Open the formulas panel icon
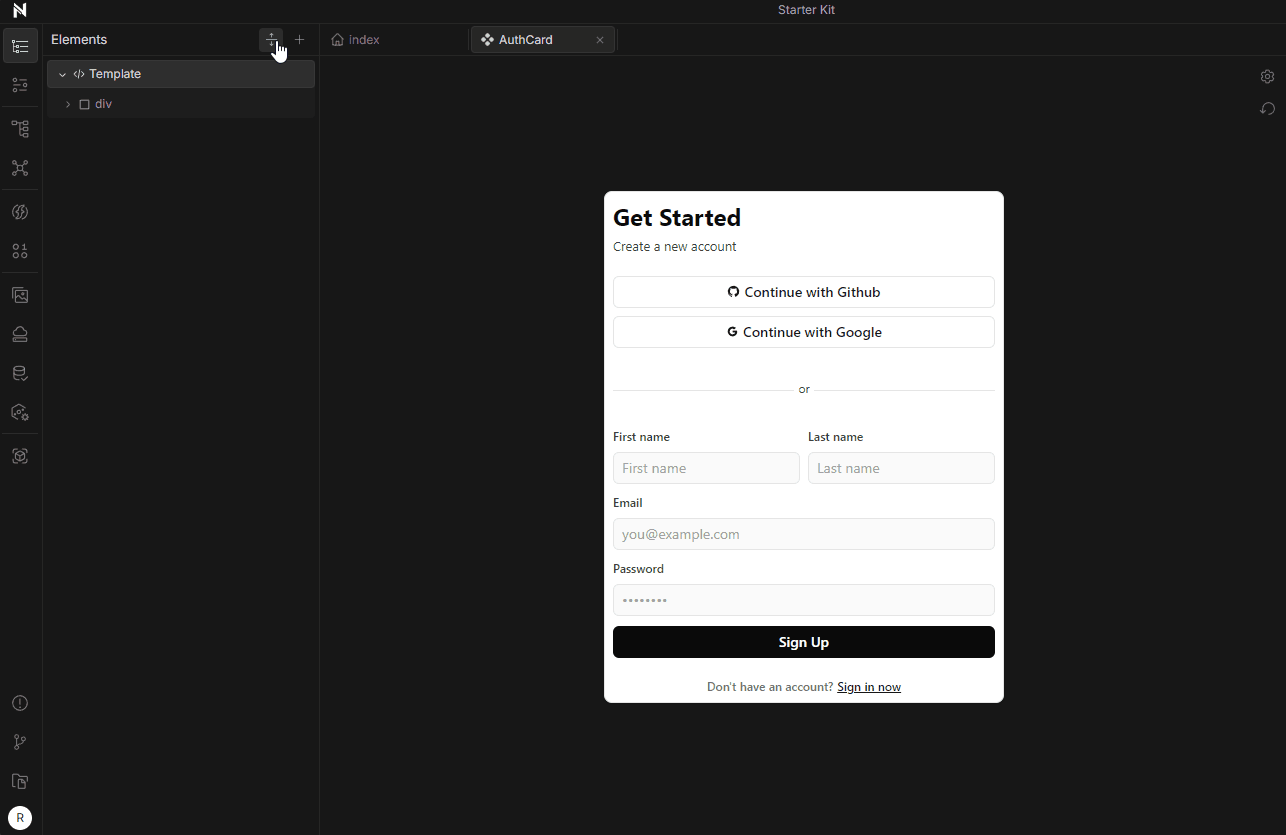The width and height of the screenshot is (1286, 835). point(20,212)
